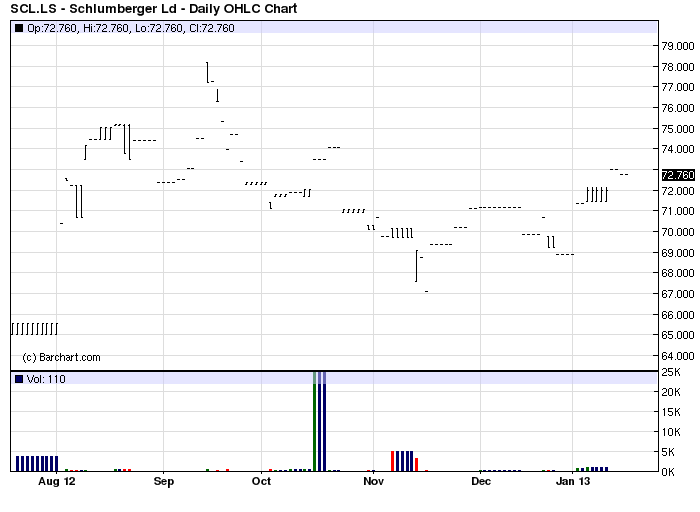700x512 pixels.
Task: Click the highest price bar near 78.000
Action: [208, 72]
